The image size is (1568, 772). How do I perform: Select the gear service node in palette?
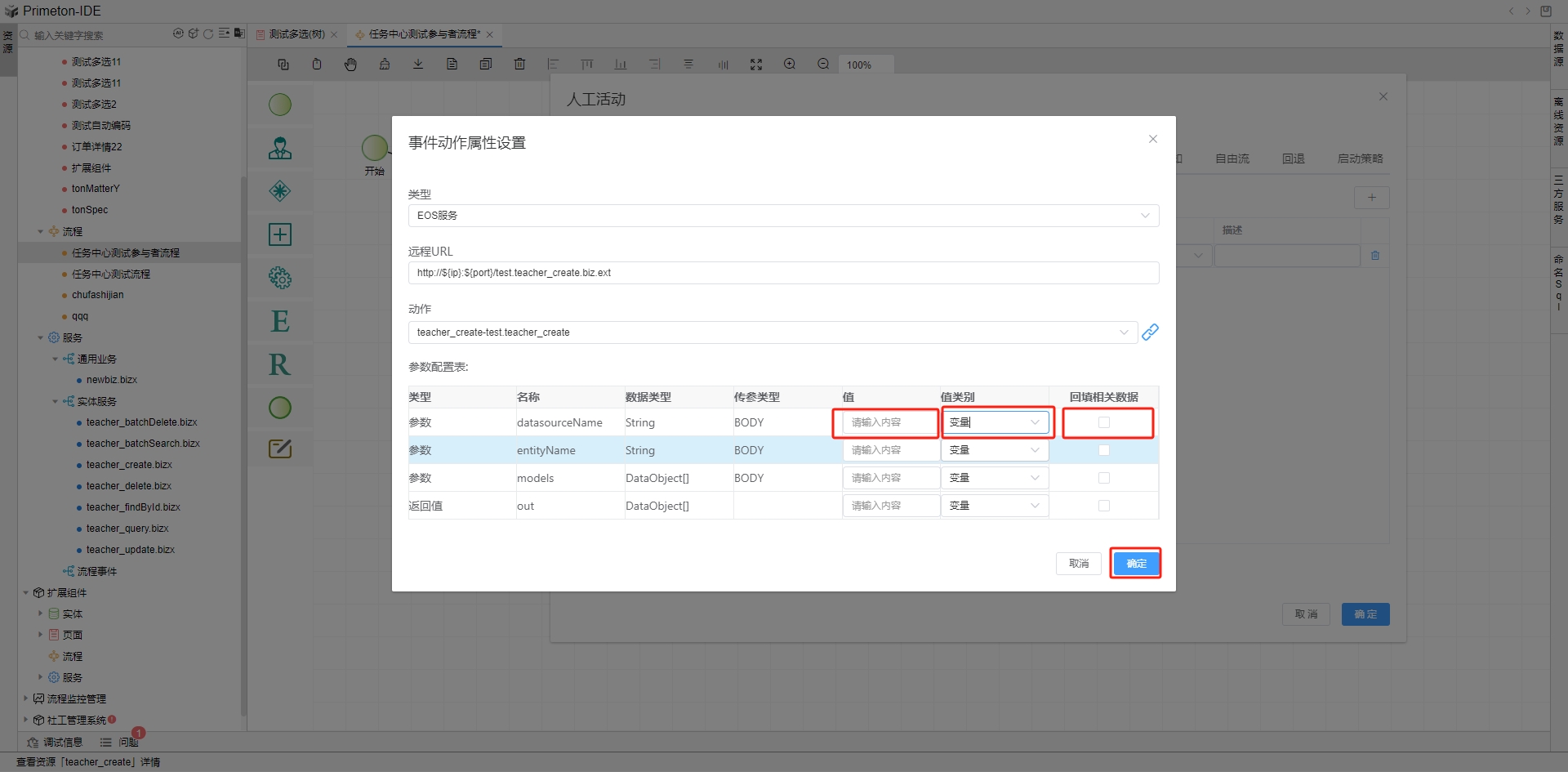point(280,278)
